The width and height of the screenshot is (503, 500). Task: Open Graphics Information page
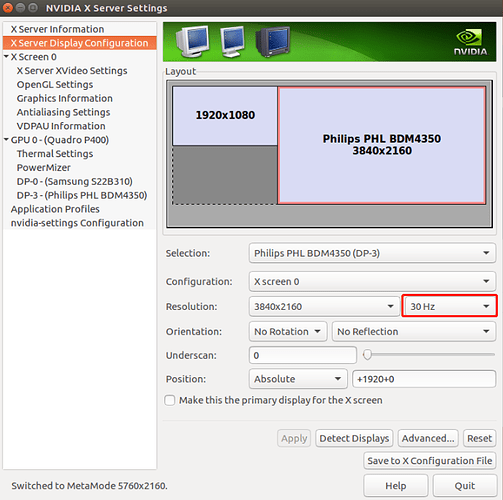(65, 98)
